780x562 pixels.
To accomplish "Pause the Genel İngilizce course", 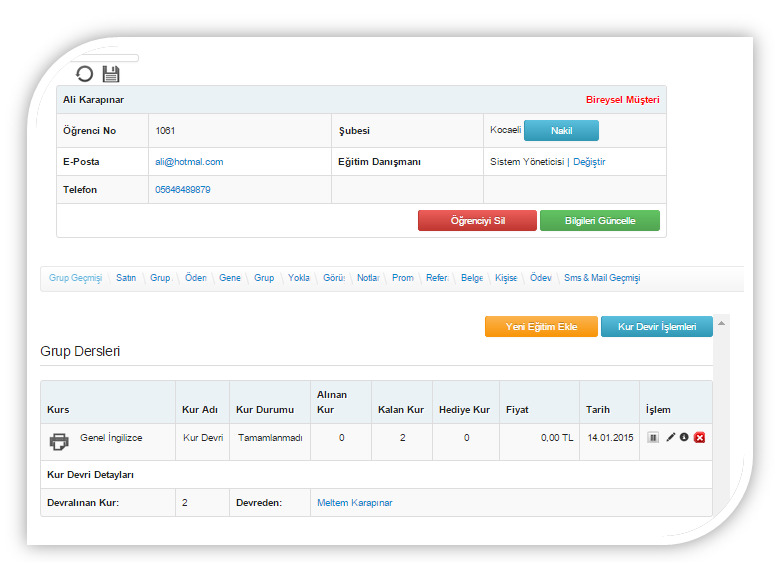I will pos(653,438).
